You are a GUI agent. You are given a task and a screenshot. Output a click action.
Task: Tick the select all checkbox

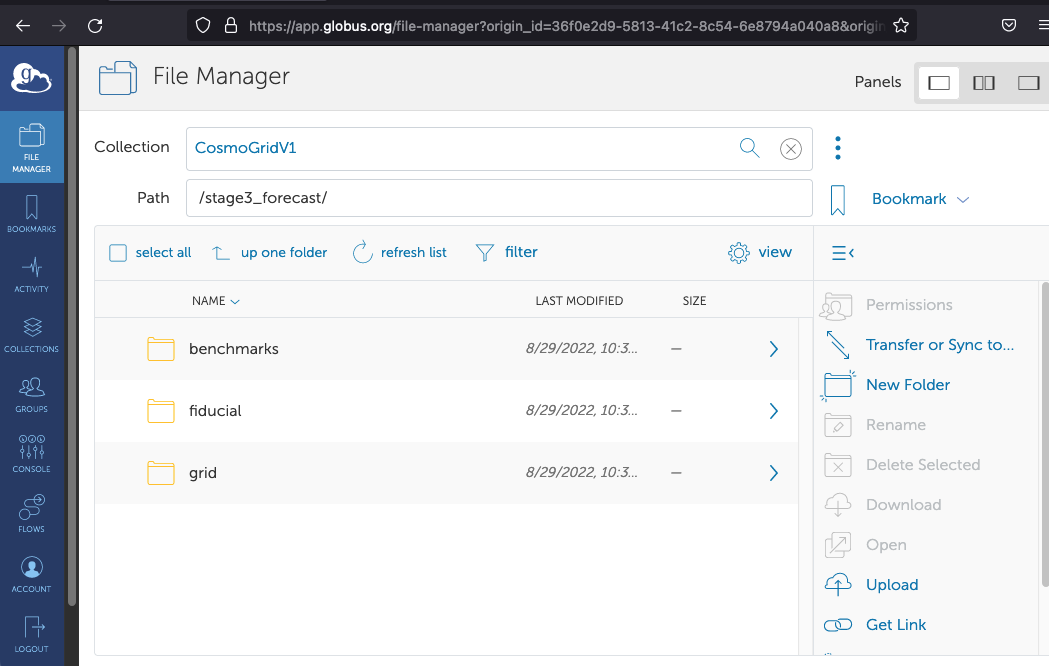pos(118,253)
